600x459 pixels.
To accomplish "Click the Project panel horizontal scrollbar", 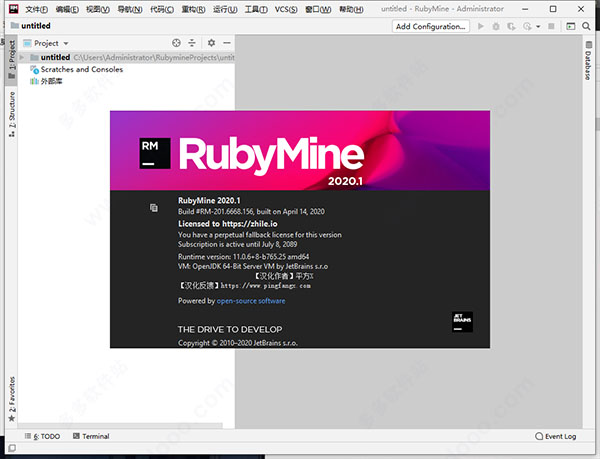I will click(x=120, y=425).
